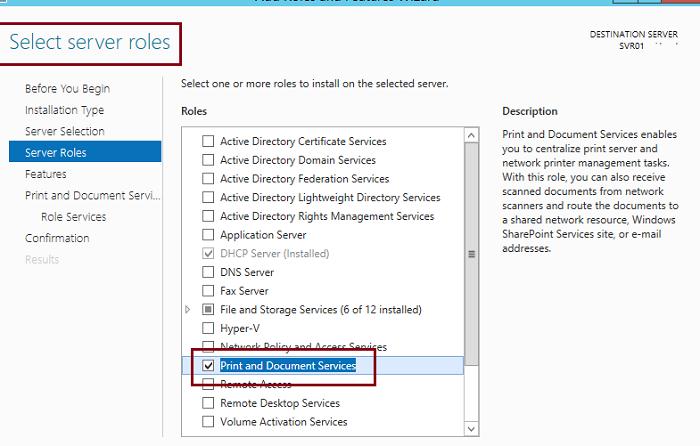Enable Volume Activation Services checkbox
Screen dimensions: 700x446
(x=208, y=422)
